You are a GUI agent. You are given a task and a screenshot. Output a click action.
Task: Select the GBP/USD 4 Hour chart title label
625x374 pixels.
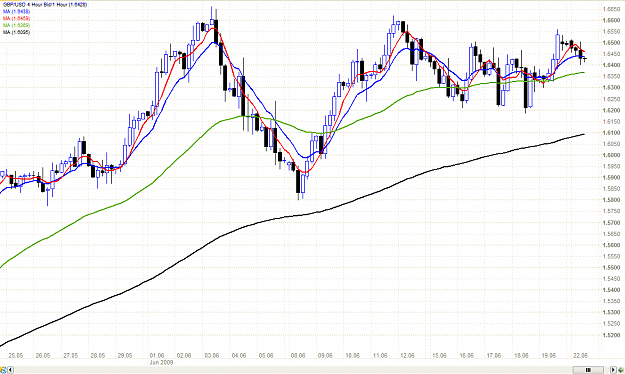tap(45, 5)
